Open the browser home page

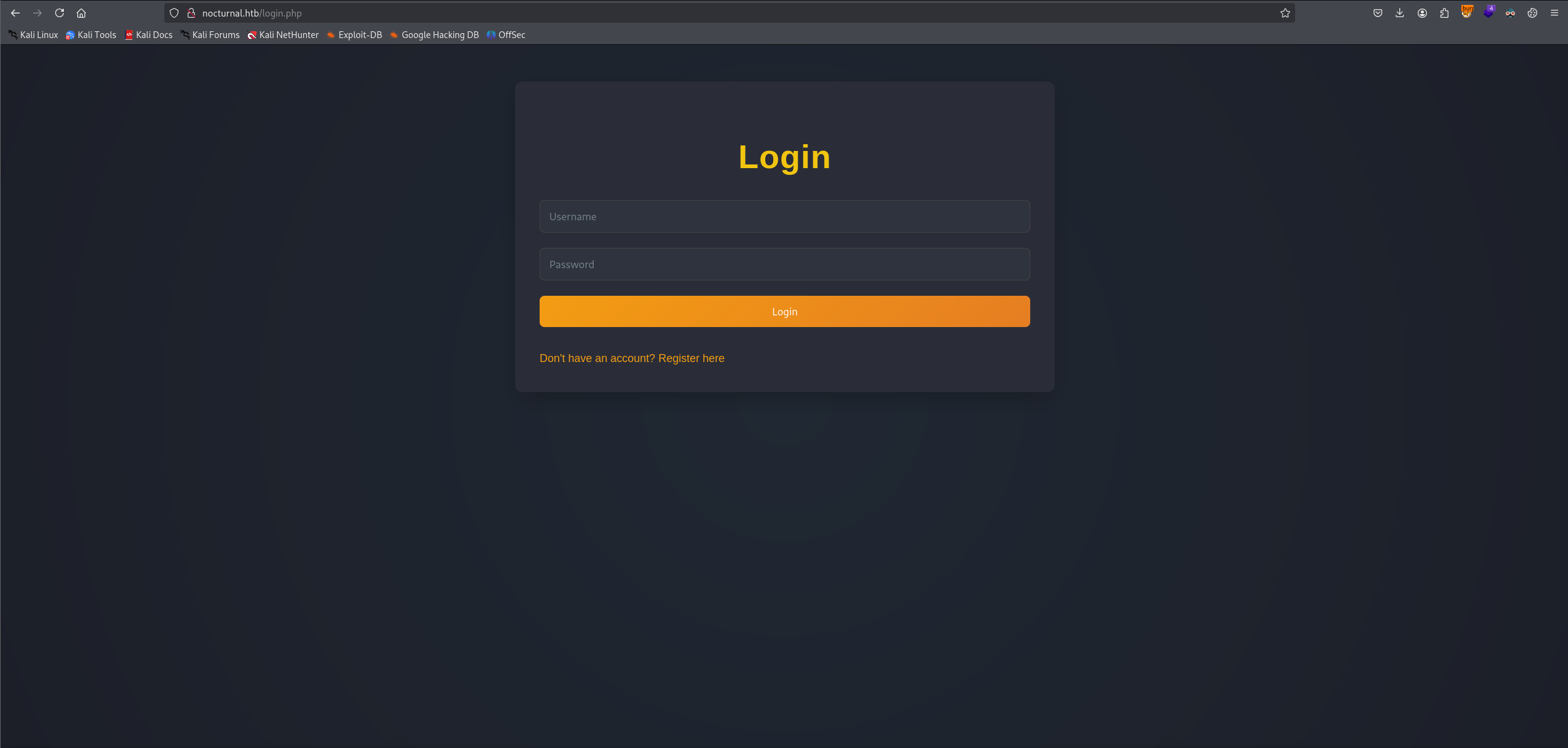pyautogui.click(x=81, y=13)
